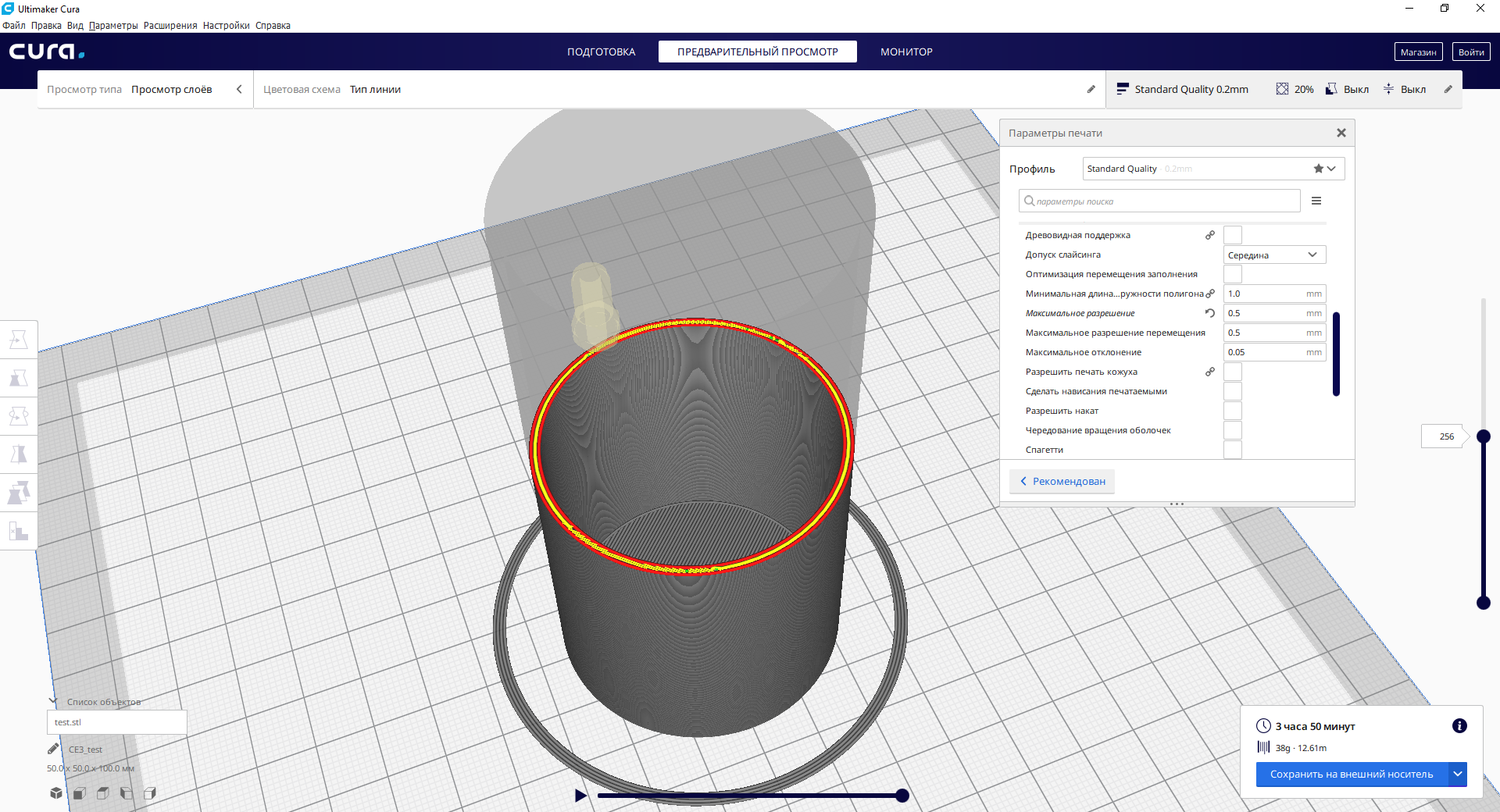The image size is (1500, 812).
Task: Enable the Спагетти checkbox
Action: coord(1232,450)
